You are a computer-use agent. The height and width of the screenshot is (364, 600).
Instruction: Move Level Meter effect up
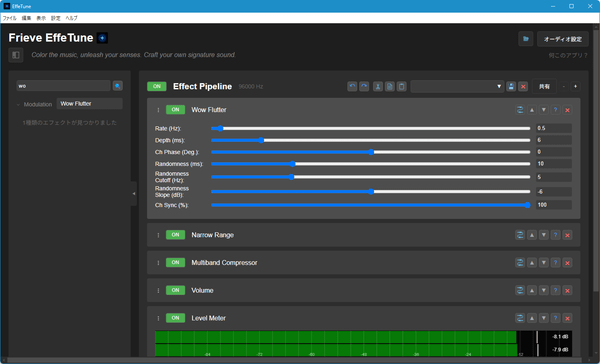click(532, 318)
